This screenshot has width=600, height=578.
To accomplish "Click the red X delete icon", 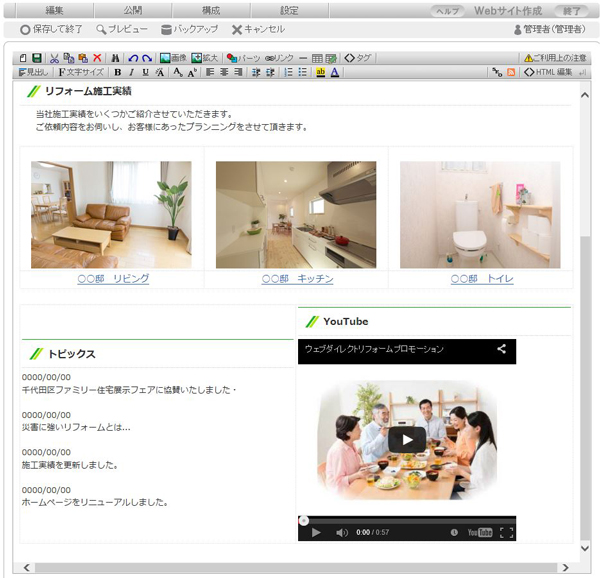I will pos(97,58).
